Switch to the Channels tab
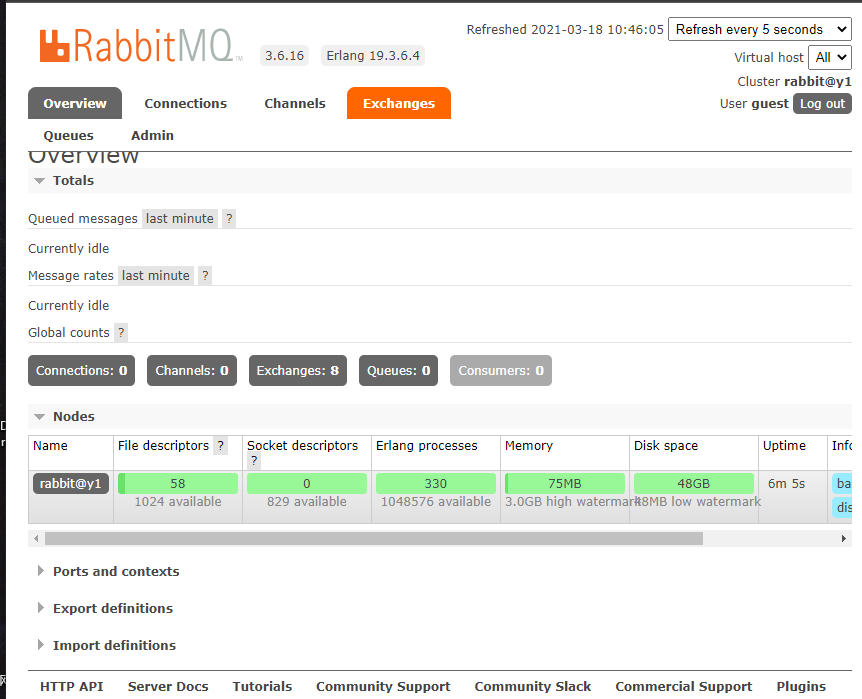Image resolution: width=862 pixels, height=699 pixels. (295, 103)
